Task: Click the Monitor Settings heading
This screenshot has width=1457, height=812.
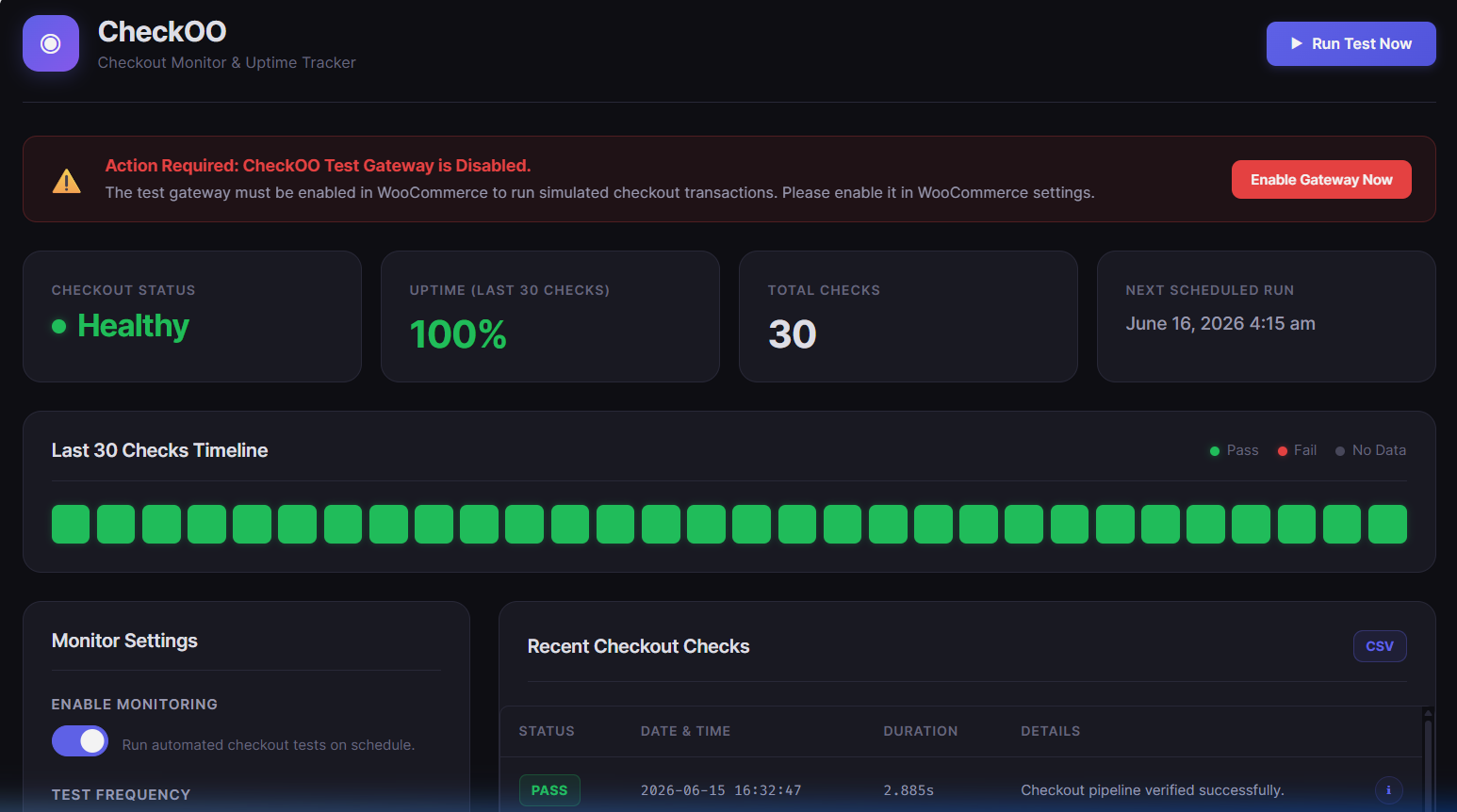Action: tap(124, 641)
